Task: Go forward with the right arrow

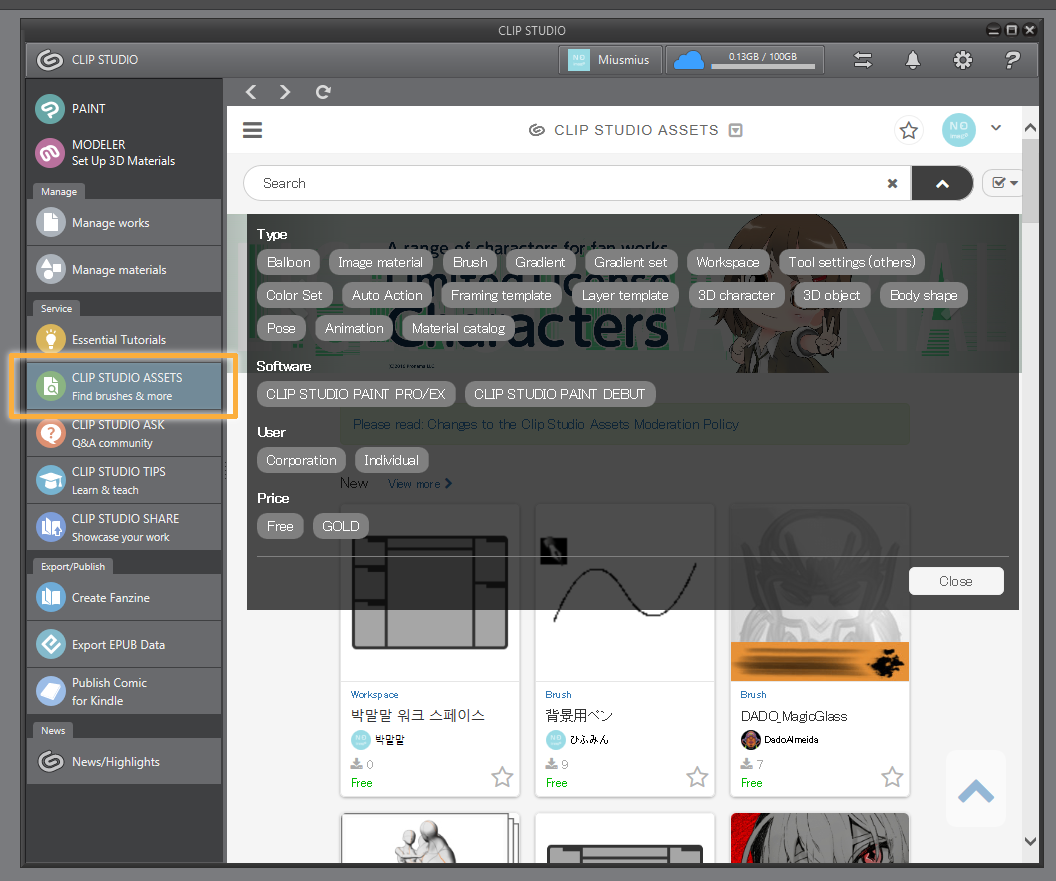Action: [285, 92]
